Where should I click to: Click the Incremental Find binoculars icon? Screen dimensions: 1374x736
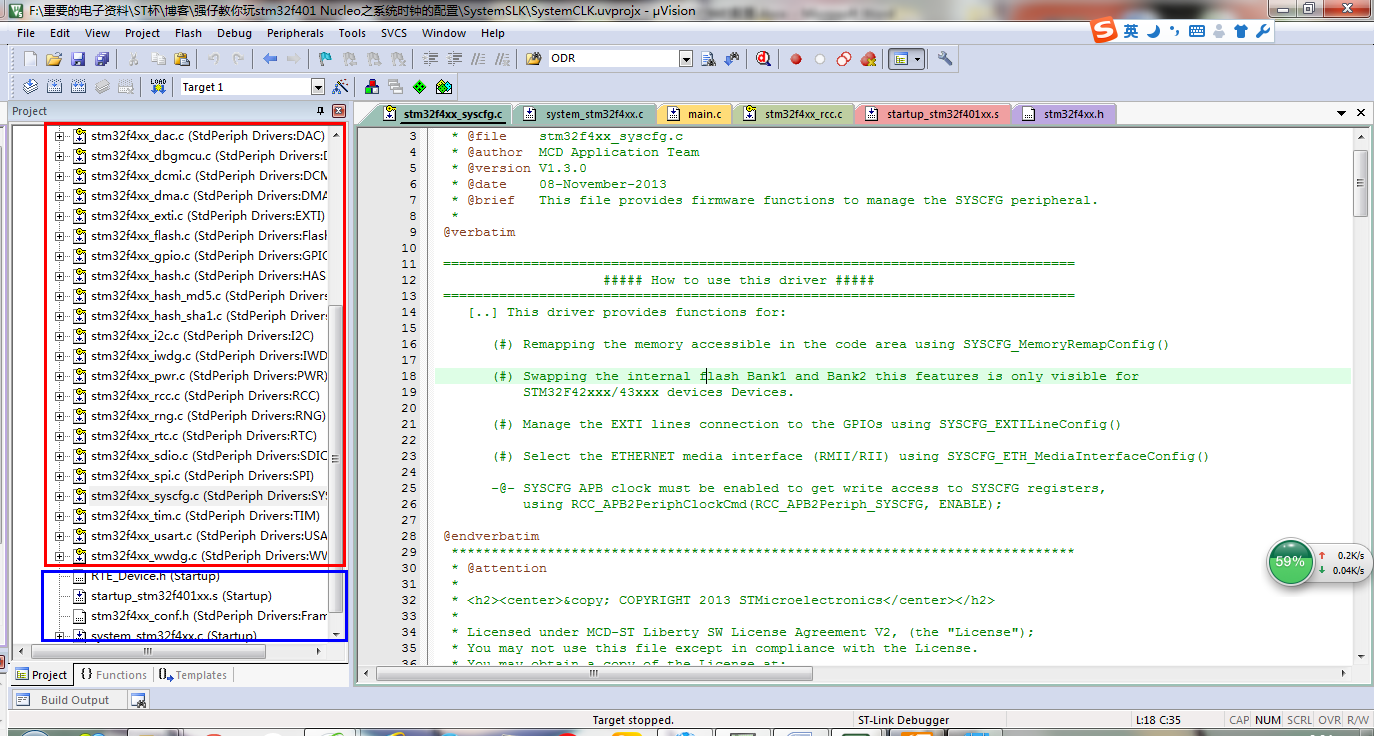click(732, 59)
